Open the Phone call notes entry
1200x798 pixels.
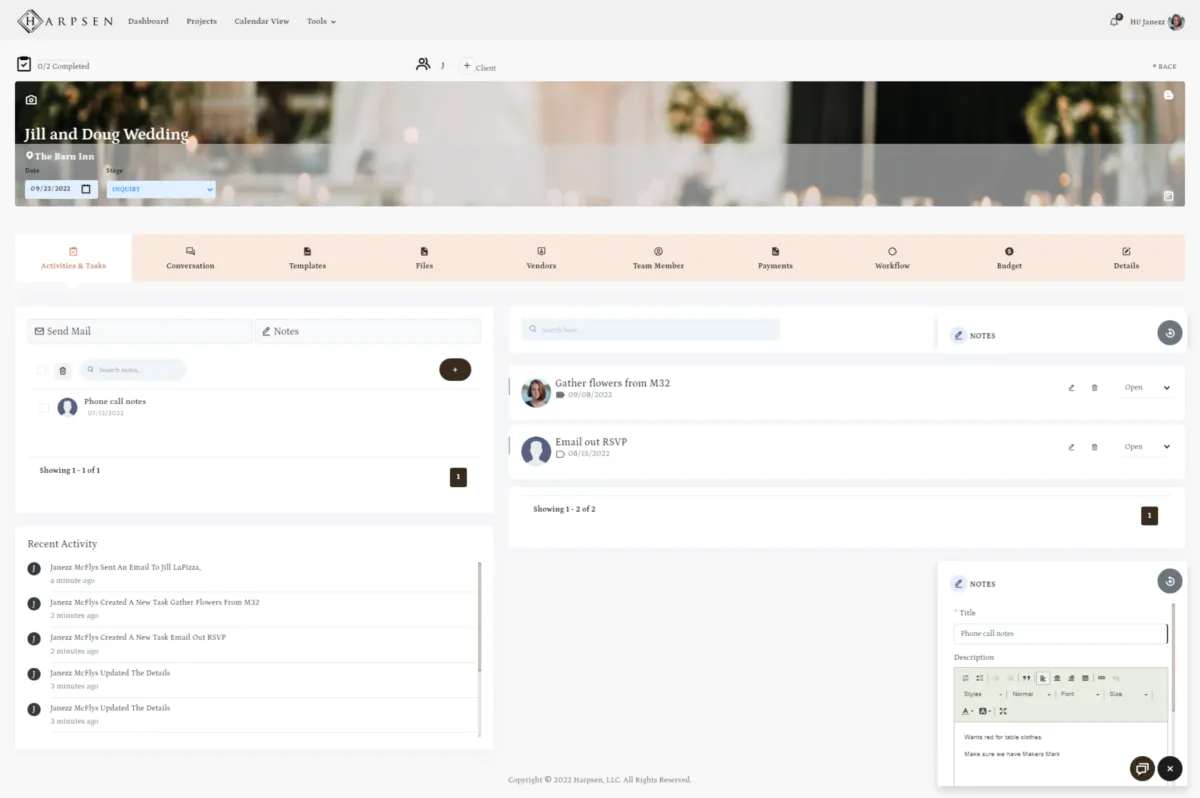[115, 401]
